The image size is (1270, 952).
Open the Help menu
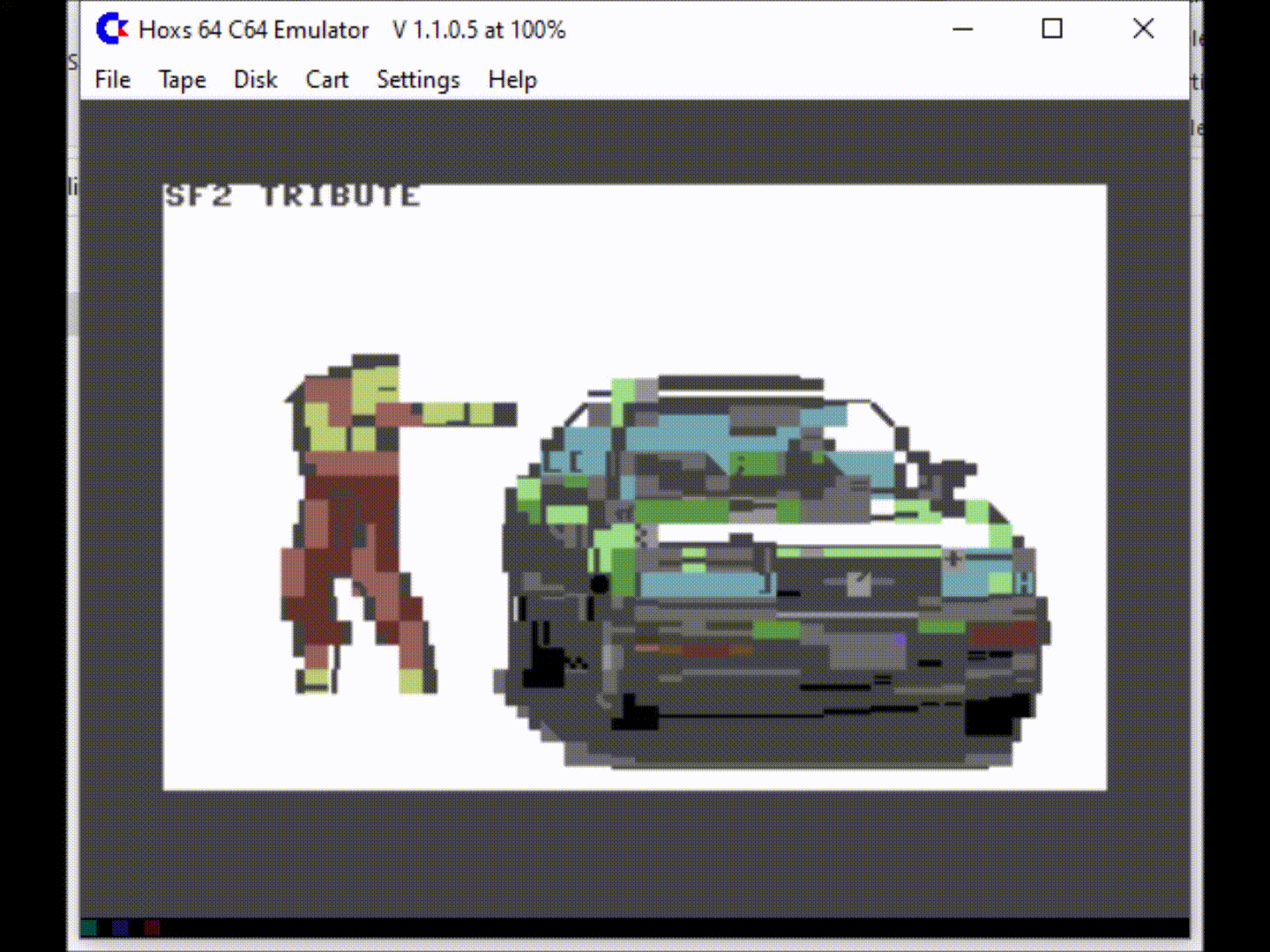tap(512, 80)
